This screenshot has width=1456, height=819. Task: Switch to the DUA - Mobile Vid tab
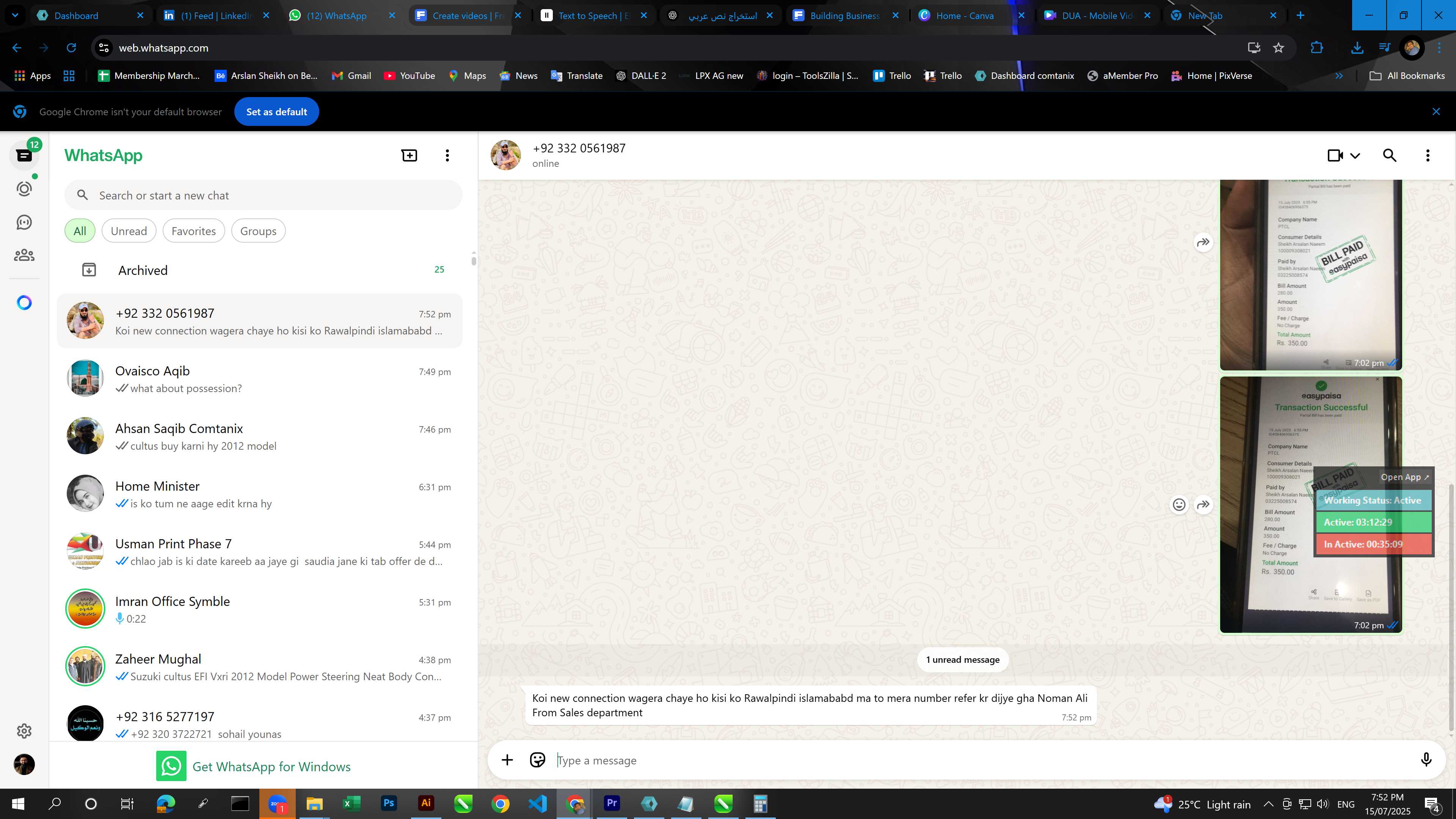coord(1097,15)
